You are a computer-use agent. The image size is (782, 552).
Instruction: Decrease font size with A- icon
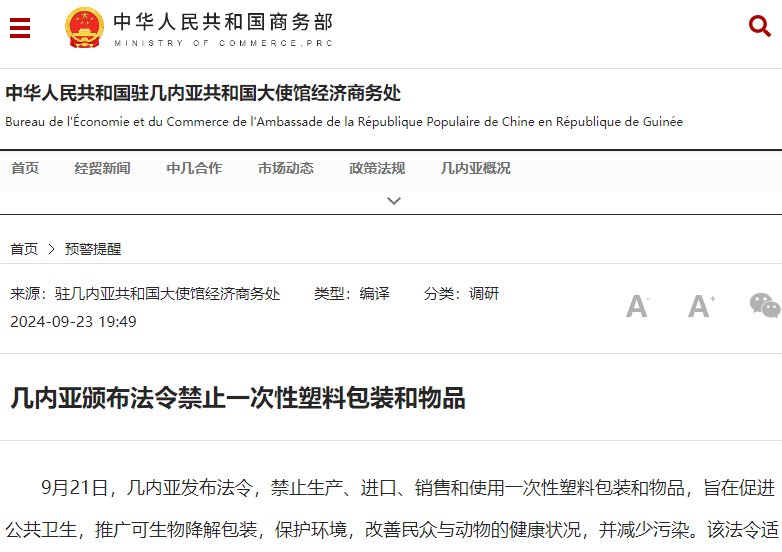[637, 306]
